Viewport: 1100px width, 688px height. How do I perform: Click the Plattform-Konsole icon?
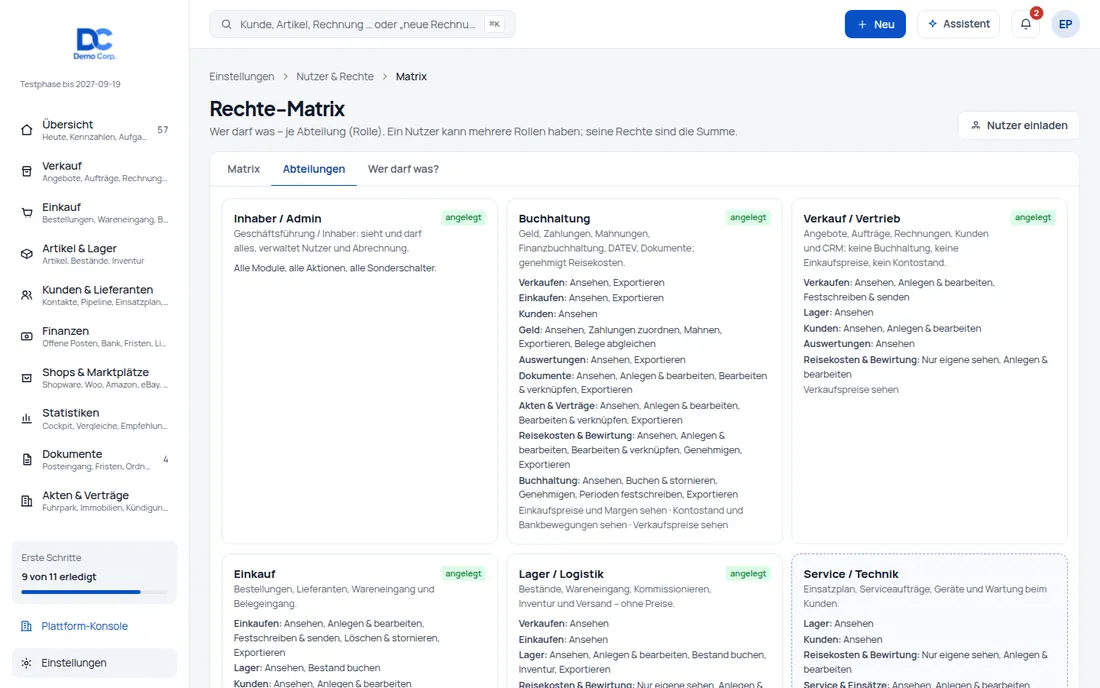tap(27, 626)
